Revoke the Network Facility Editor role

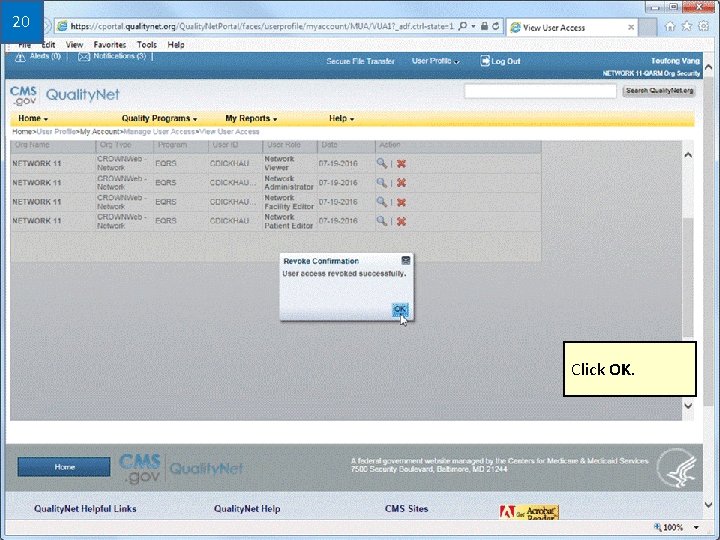pyautogui.click(x=401, y=202)
